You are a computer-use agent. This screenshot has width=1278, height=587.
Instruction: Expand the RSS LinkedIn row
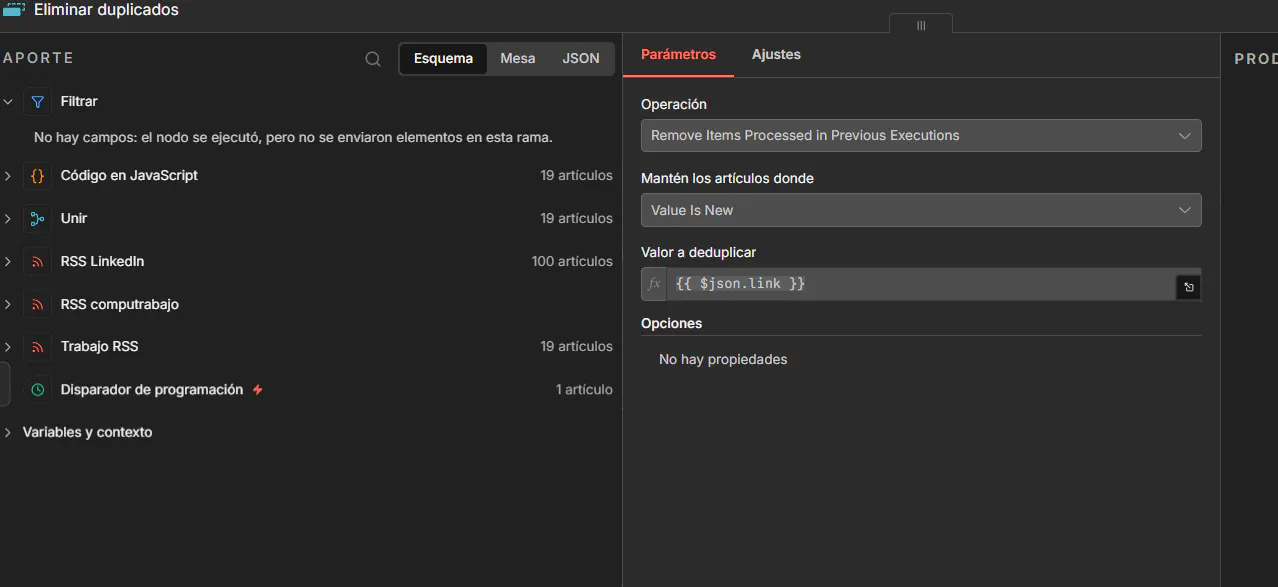(x=8, y=262)
